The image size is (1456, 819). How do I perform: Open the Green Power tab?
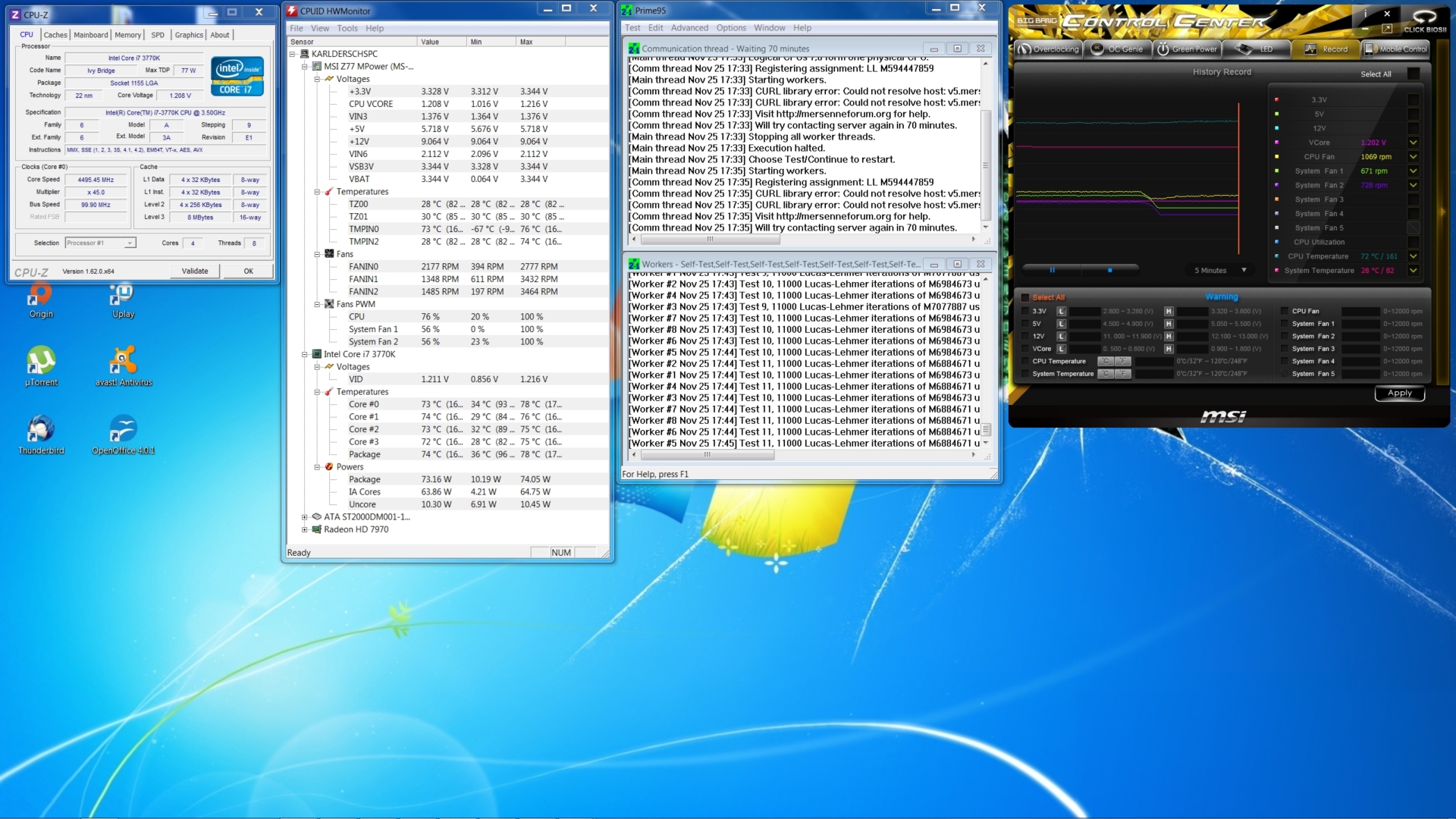click(x=1187, y=49)
